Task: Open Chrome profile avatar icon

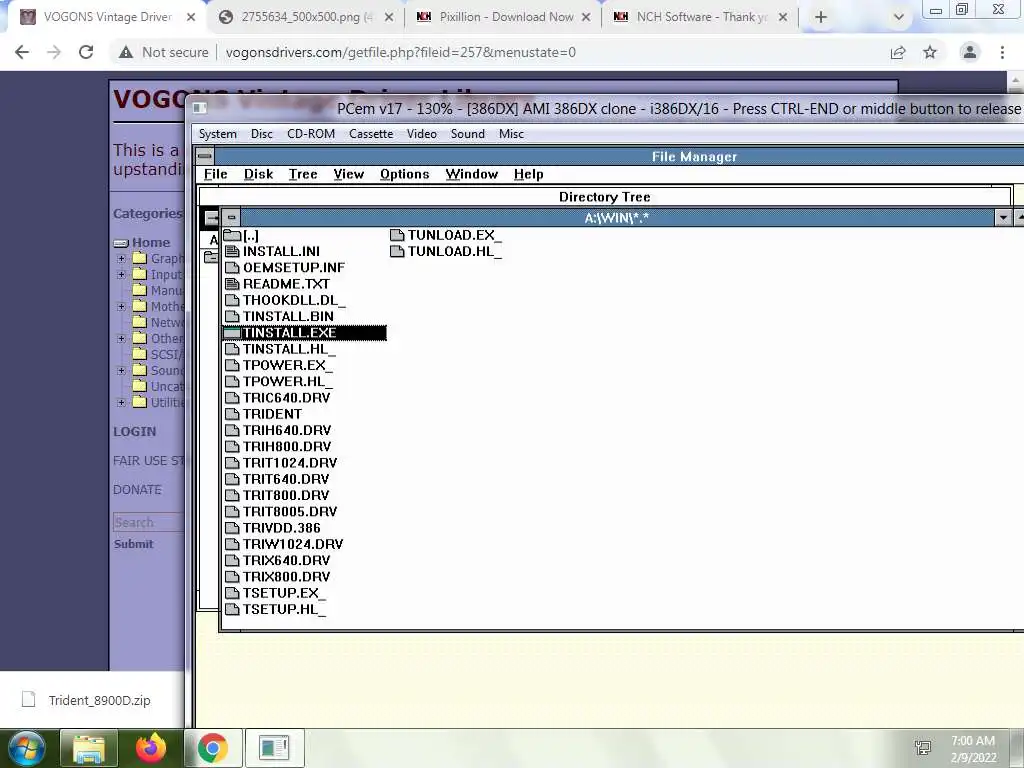Action: pos(970,52)
